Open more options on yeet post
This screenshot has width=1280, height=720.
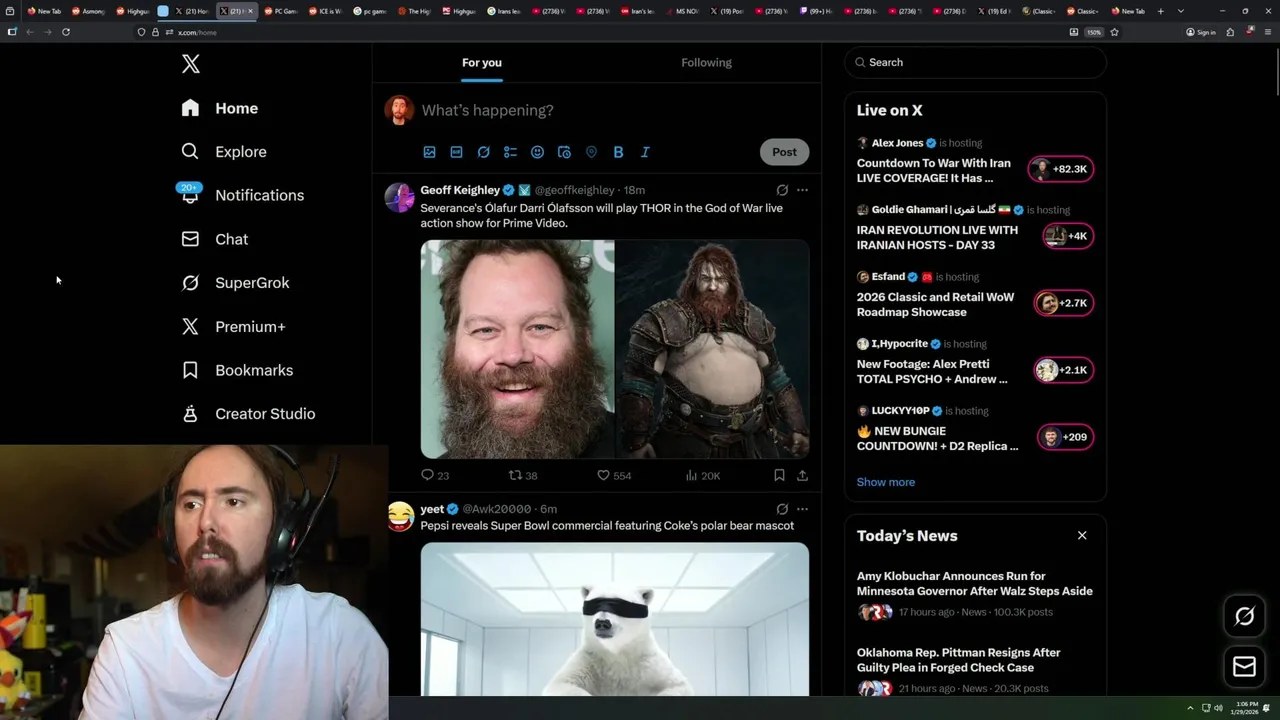point(802,509)
